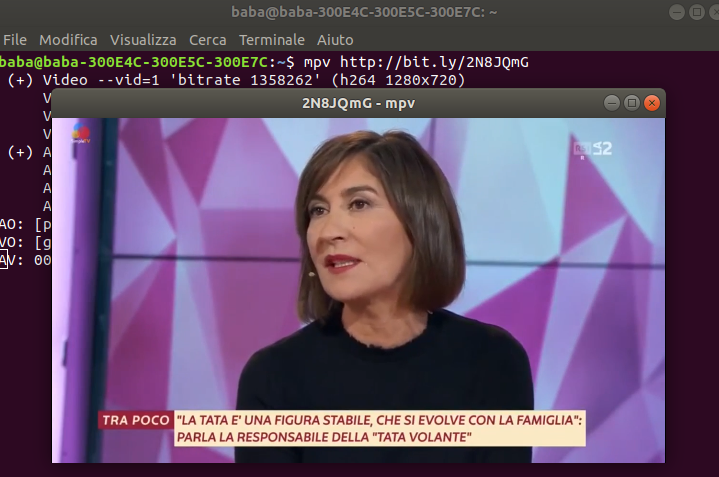Click the mpv title bar 2N8JQmG
The width and height of the screenshot is (719, 477).
pyautogui.click(x=358, y=103)
